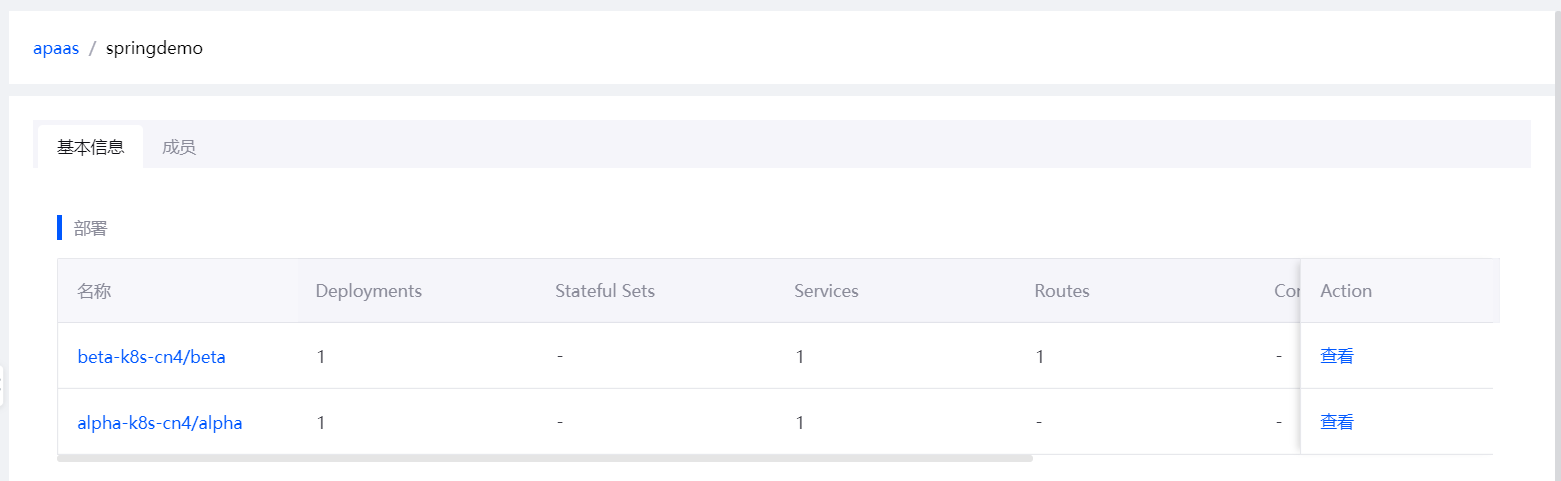
Task: Click the Deployments count in the beta row
Action: click(x=321, y=357)
